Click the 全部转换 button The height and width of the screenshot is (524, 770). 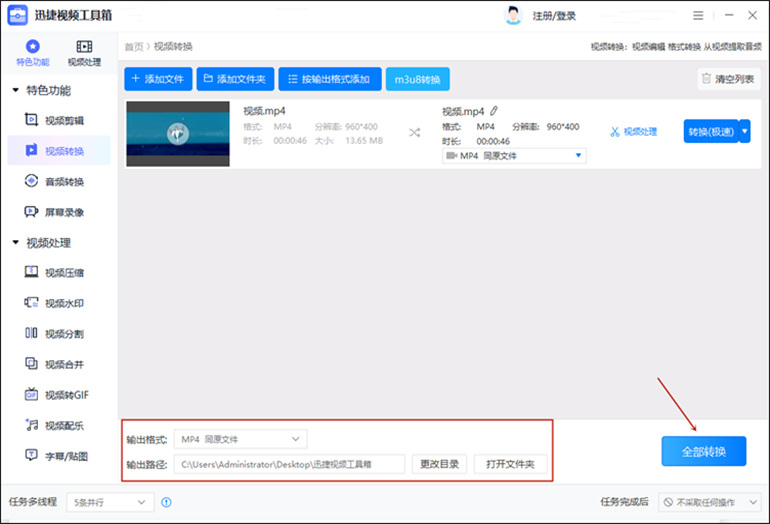(x=704, y=451)
